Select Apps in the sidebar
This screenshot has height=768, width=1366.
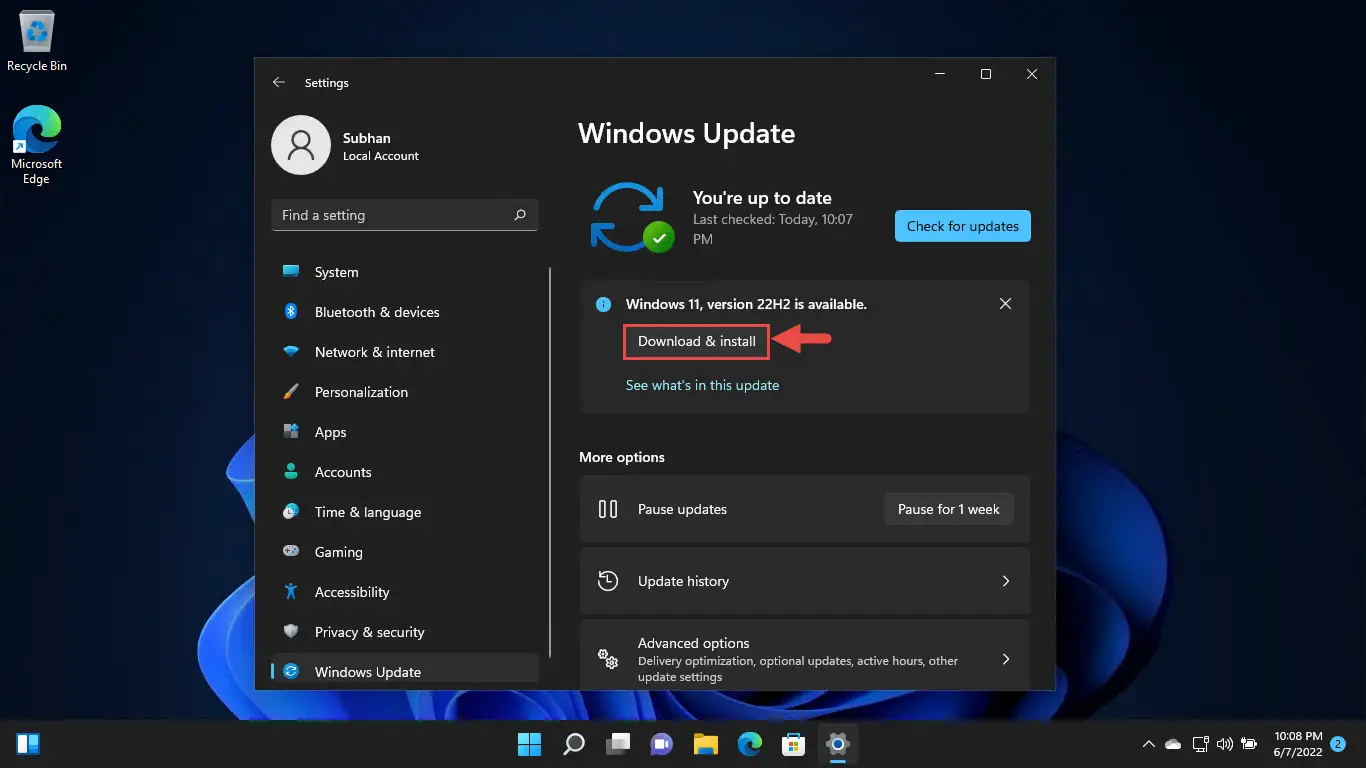point(405,432)
